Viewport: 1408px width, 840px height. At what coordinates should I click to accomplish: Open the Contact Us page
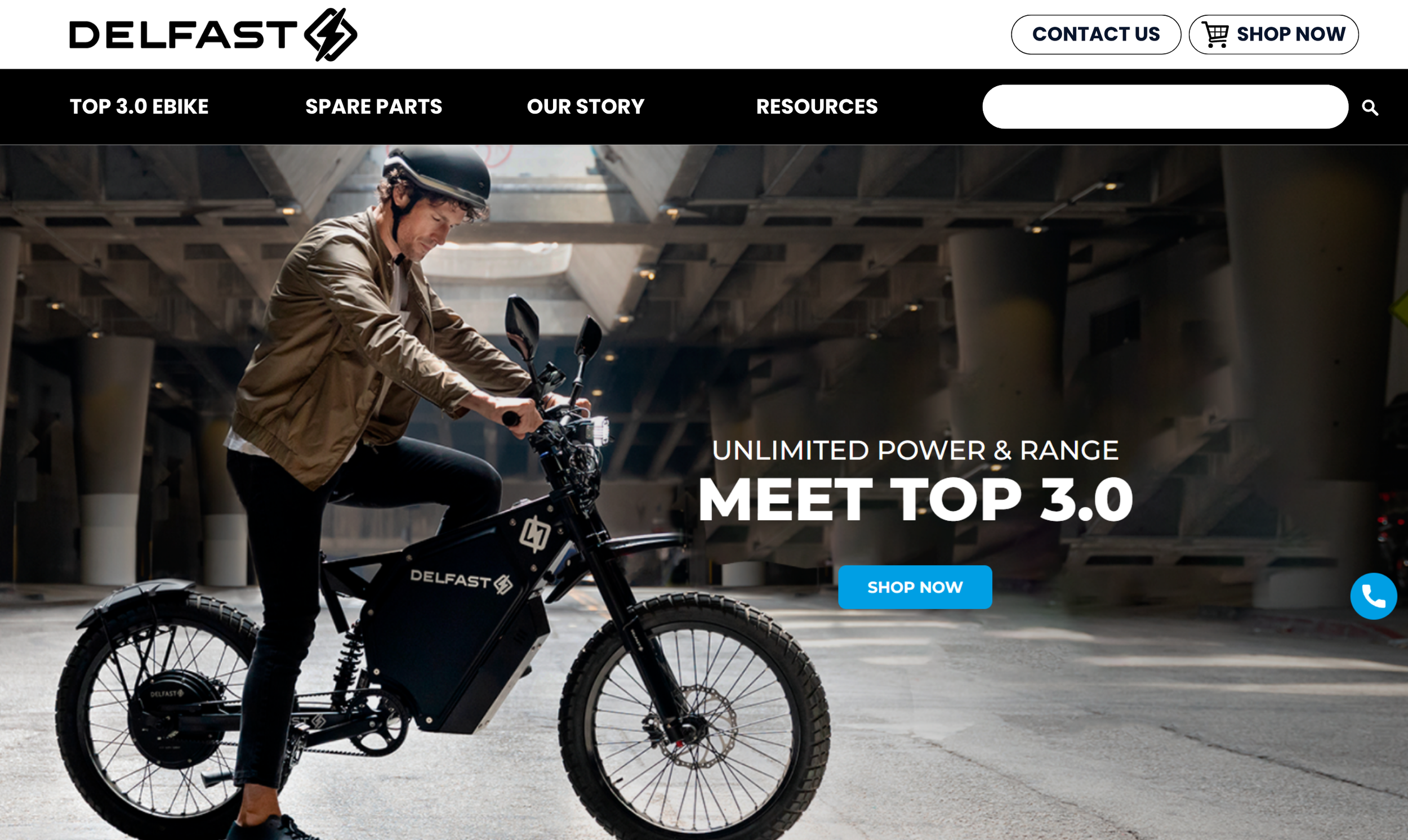(1096, 34)
